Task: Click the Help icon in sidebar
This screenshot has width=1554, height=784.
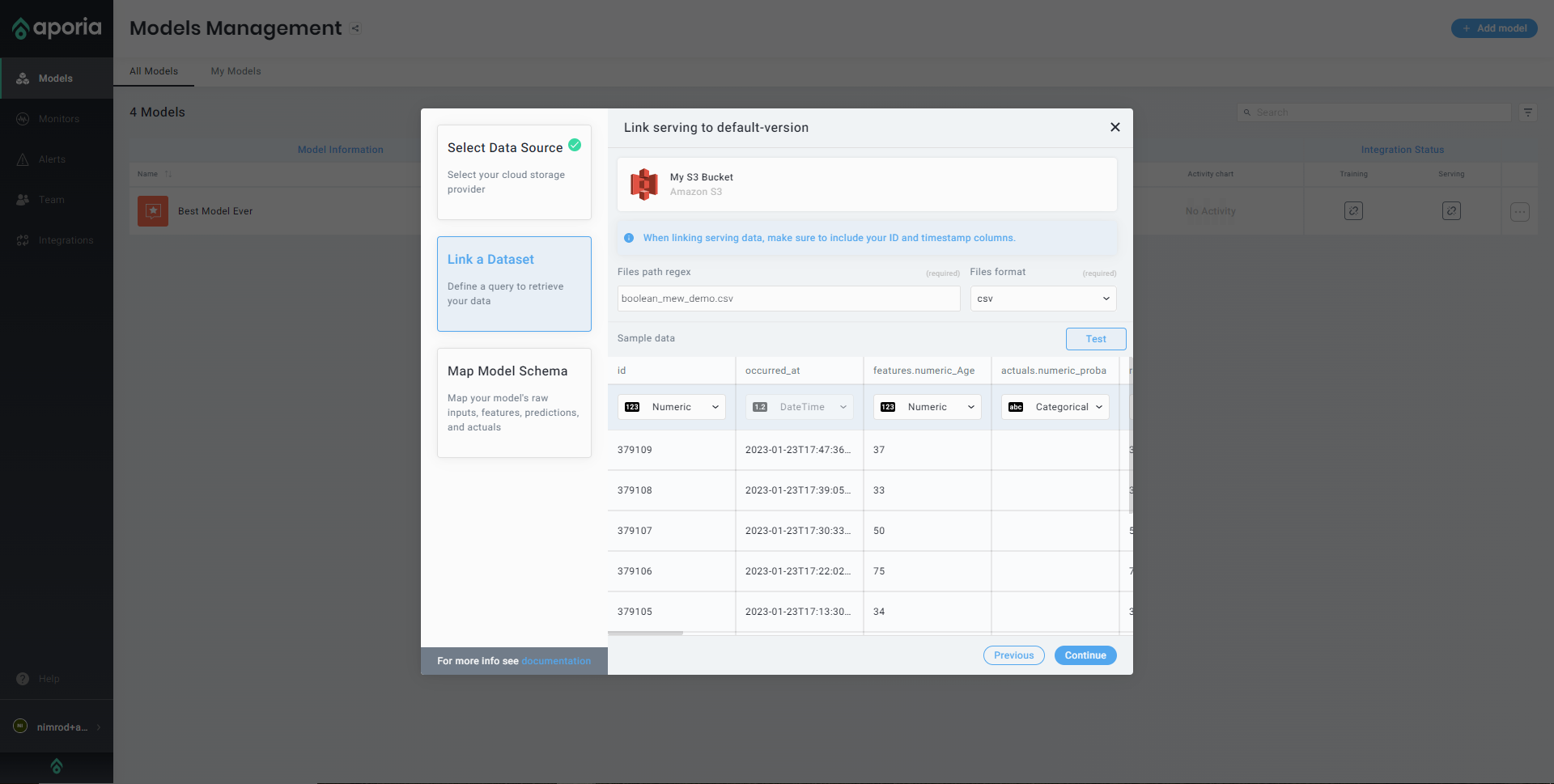Action: [23, 679]
